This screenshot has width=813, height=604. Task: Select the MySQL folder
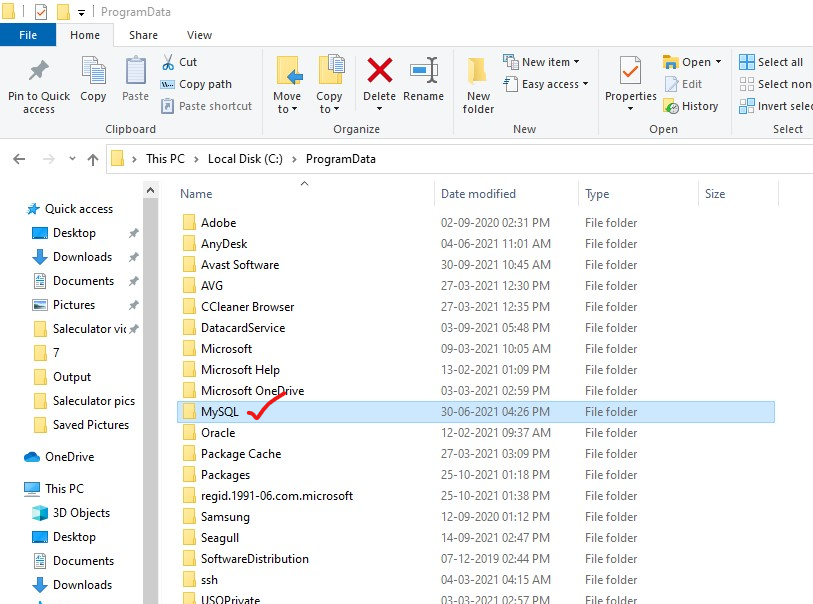click(476, 412)
